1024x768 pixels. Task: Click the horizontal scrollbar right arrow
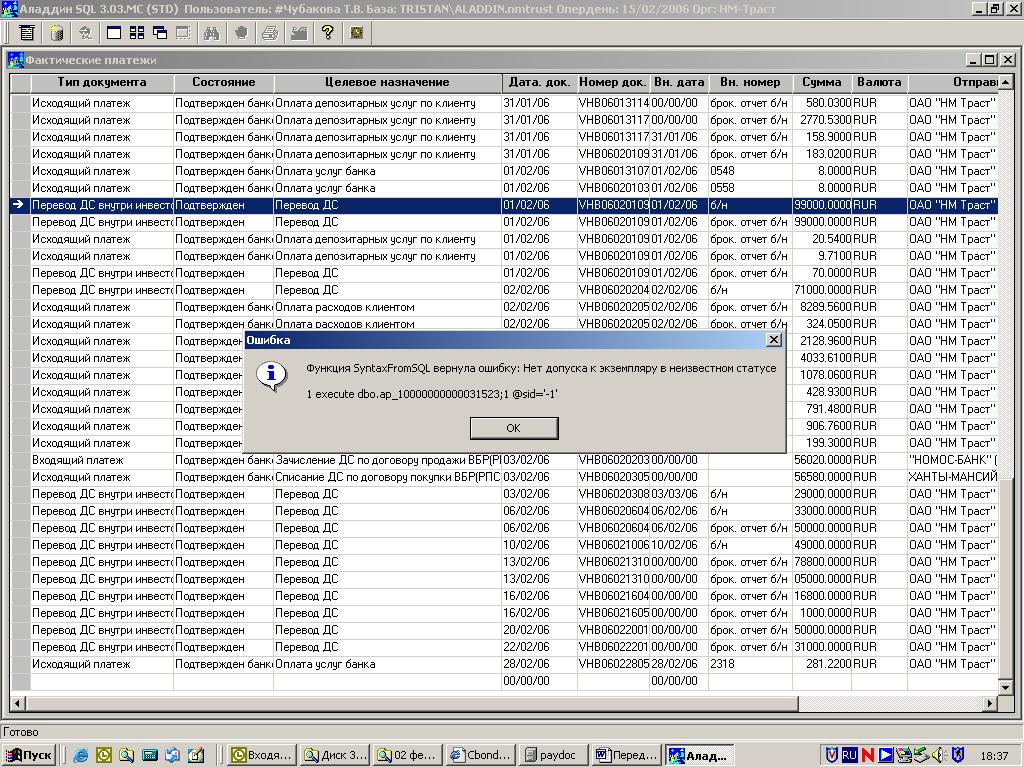pos(991,703)
